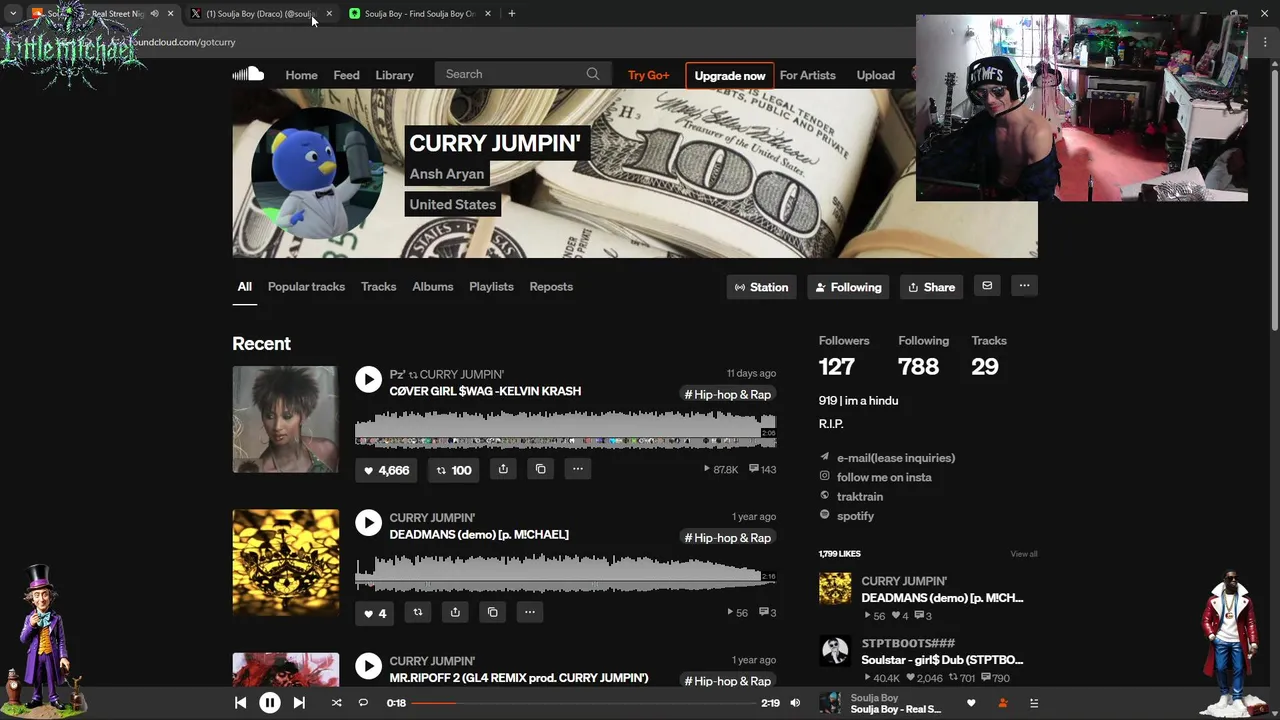Open the follow me on insta link

click(884, 477)
